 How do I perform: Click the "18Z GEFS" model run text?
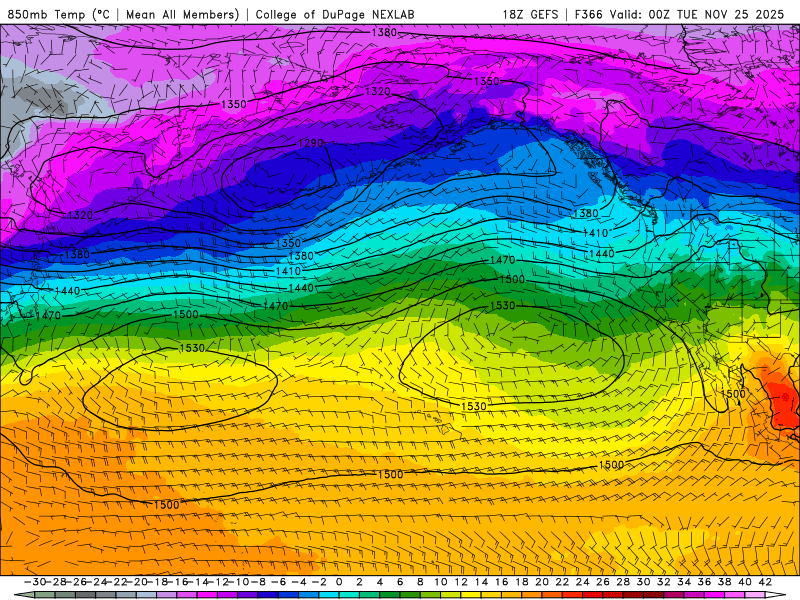(x=531, y=15)
